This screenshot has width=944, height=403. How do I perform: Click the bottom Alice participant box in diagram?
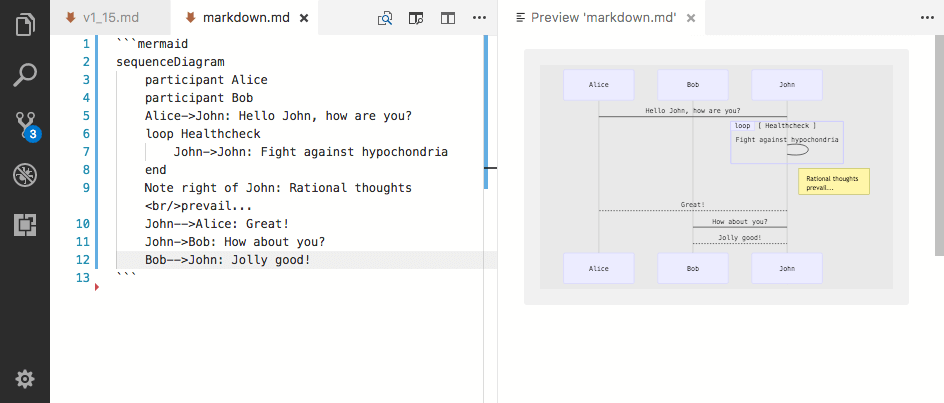pos(598,269)
